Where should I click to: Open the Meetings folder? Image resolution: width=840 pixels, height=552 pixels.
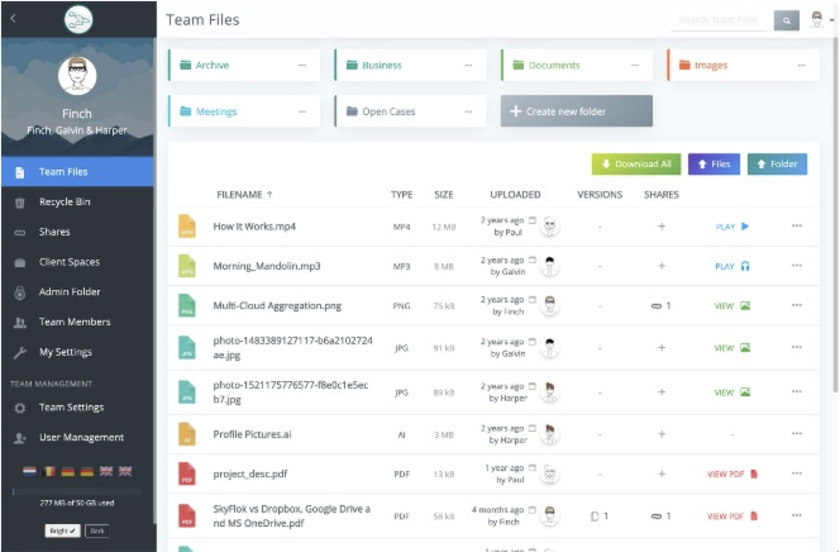(244, 111)
